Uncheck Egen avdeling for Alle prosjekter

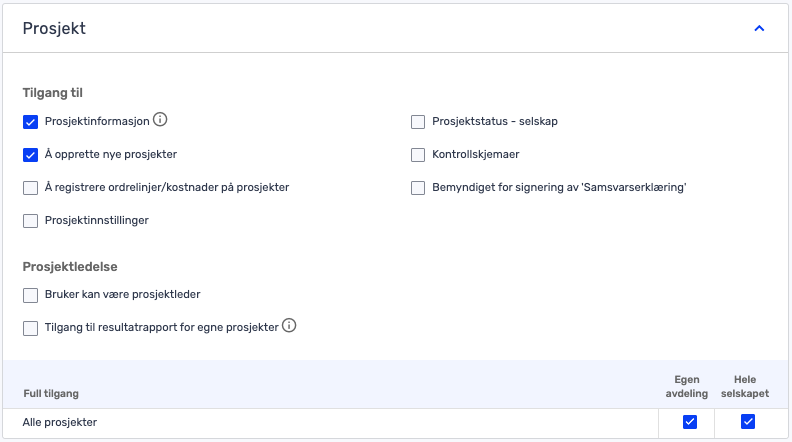690,422
